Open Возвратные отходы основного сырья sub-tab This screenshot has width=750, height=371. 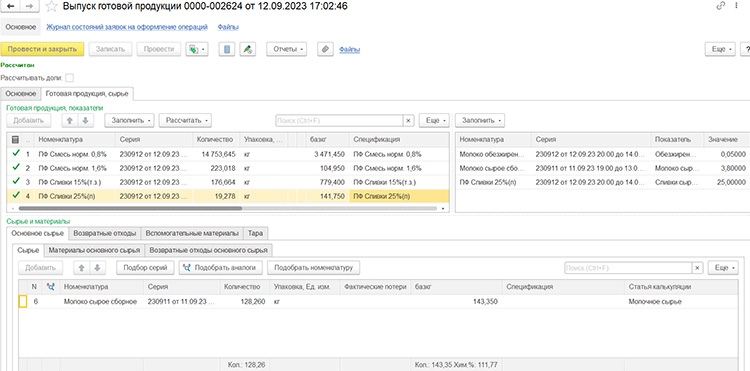(x=209, y=250)
